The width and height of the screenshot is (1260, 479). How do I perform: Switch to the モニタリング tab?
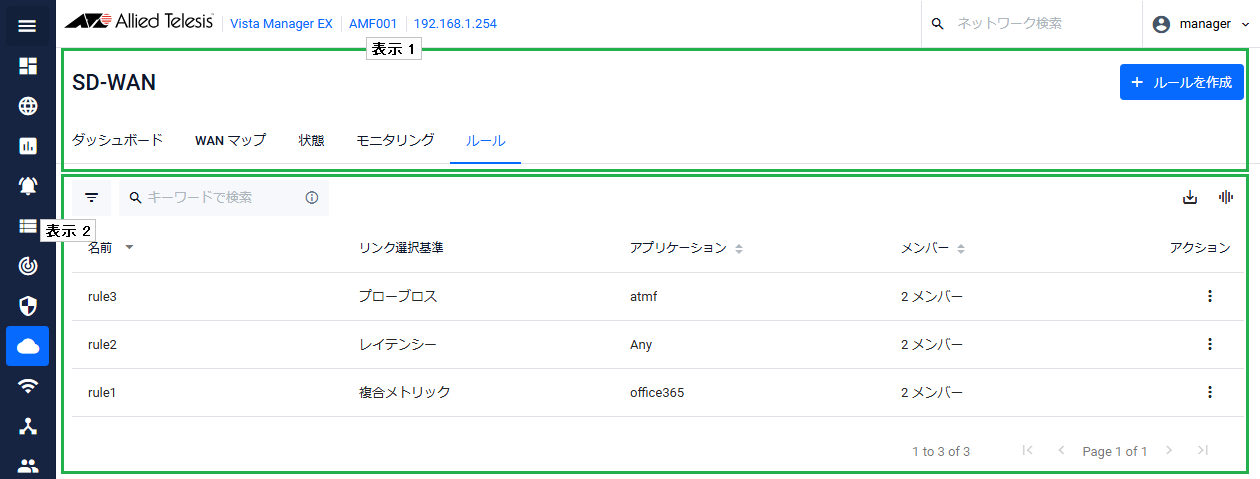395,140
